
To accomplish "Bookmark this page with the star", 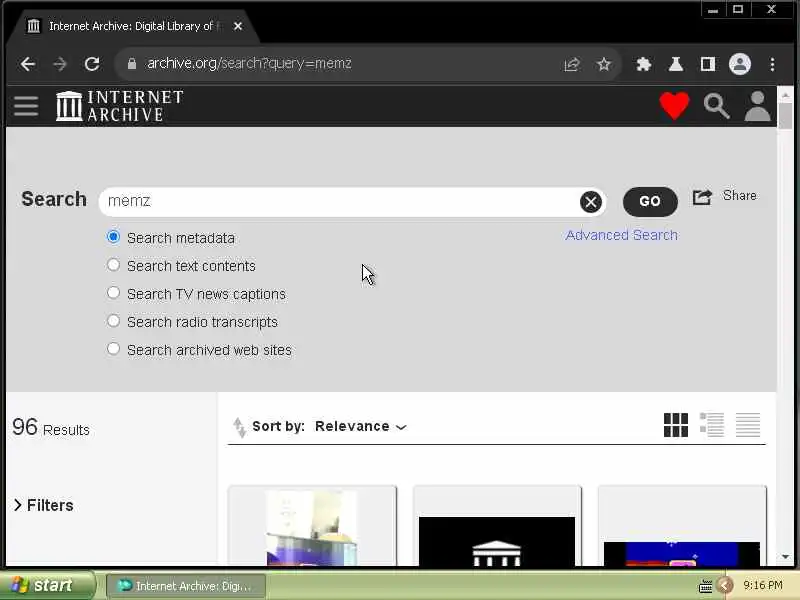I will (x=604, y=64).
